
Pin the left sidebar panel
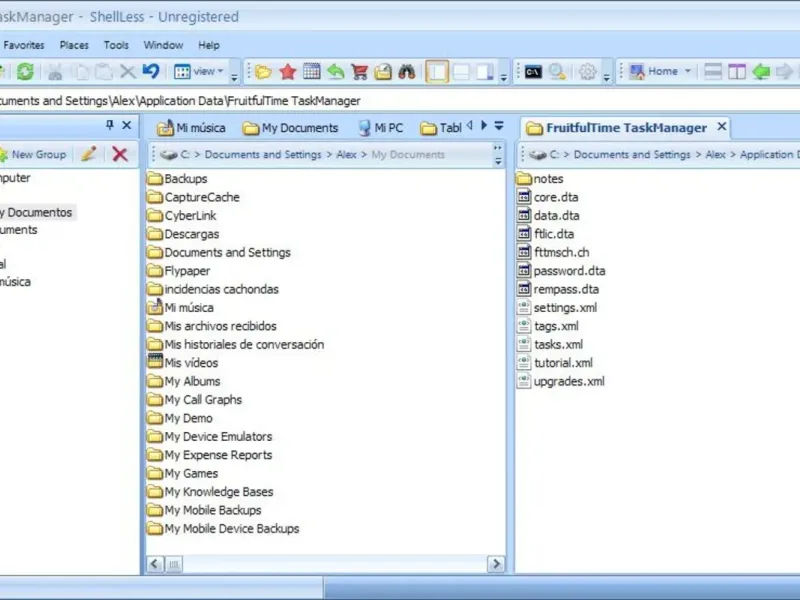tap(109, 125)
